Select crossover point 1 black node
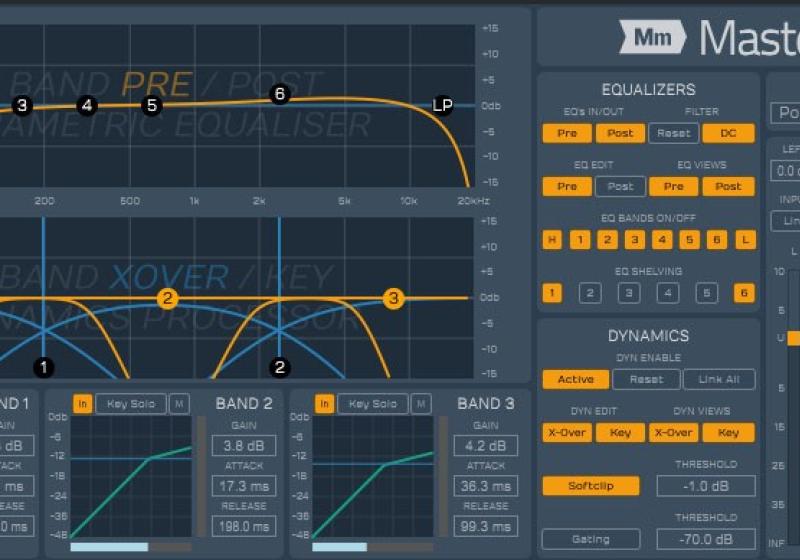This screenshot has width=800, height=560. point(43,367)
